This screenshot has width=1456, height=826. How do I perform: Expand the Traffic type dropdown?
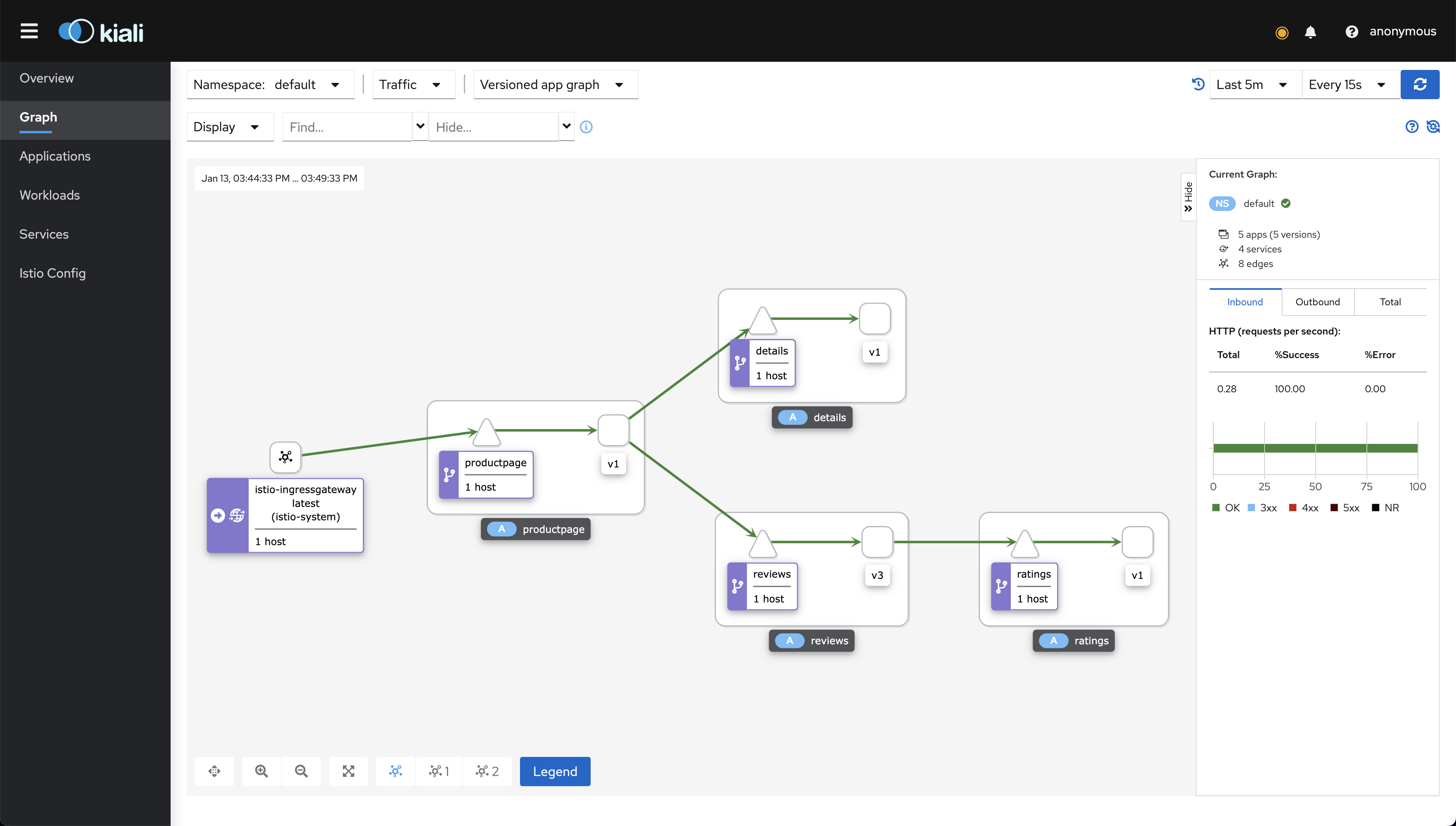[x=410, y=84]
